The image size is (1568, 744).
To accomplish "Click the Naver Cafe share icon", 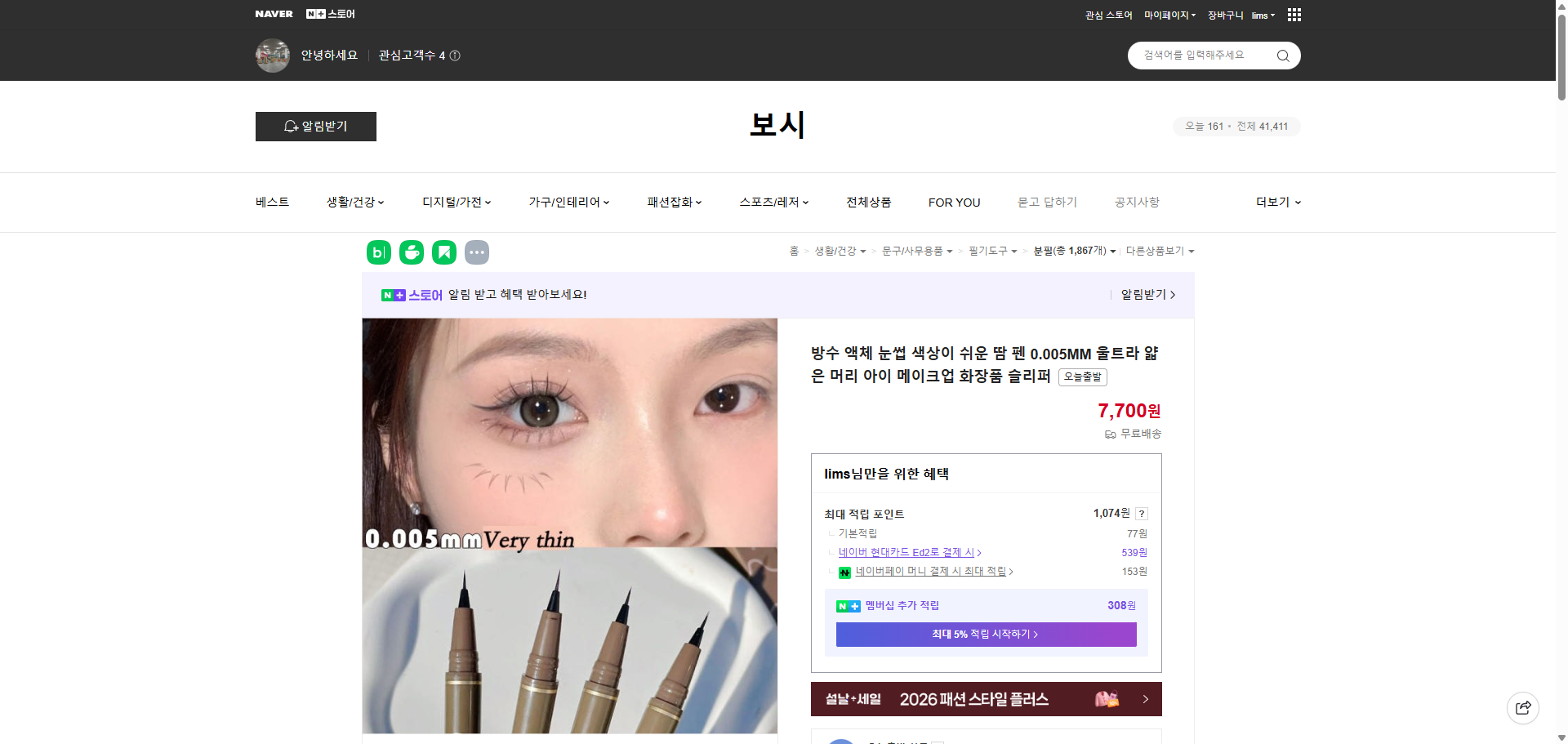I will pos(411,252).
